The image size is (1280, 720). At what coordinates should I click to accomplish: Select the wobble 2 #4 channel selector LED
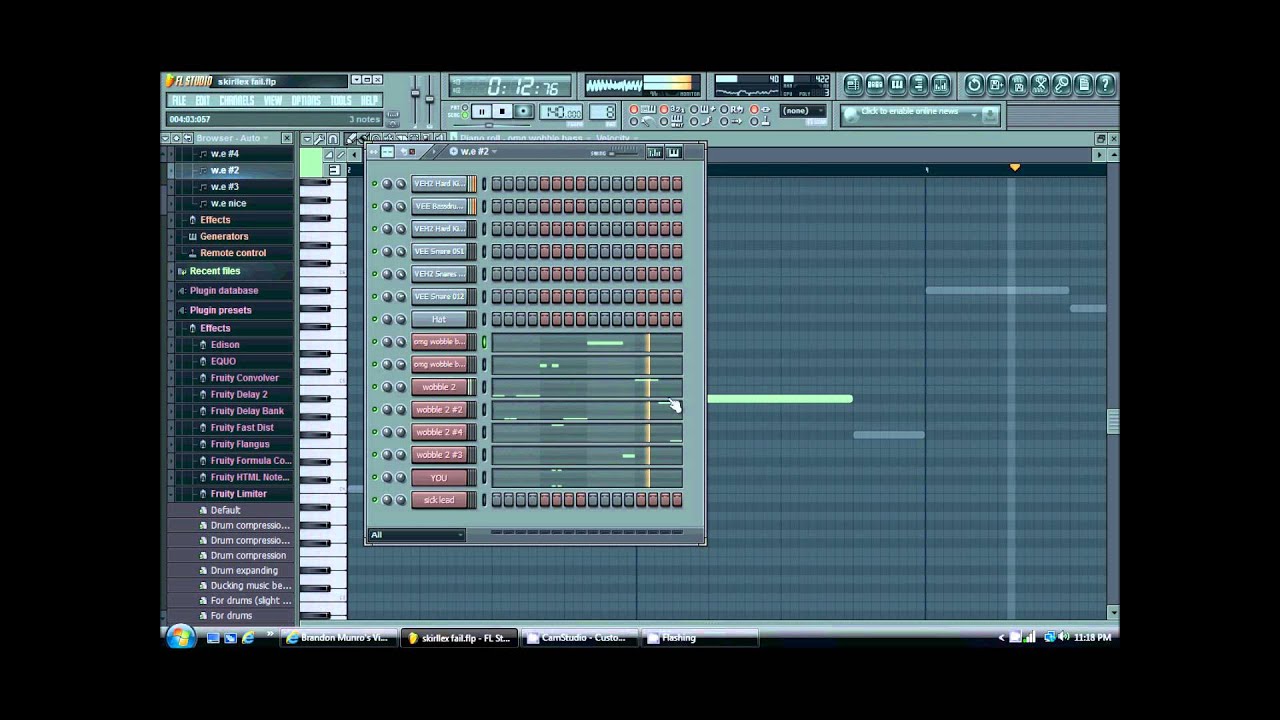[484, 432]
